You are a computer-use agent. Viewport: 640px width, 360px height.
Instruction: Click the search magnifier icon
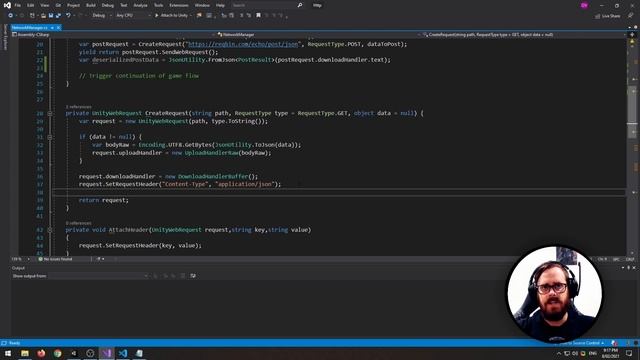(300, 5)
